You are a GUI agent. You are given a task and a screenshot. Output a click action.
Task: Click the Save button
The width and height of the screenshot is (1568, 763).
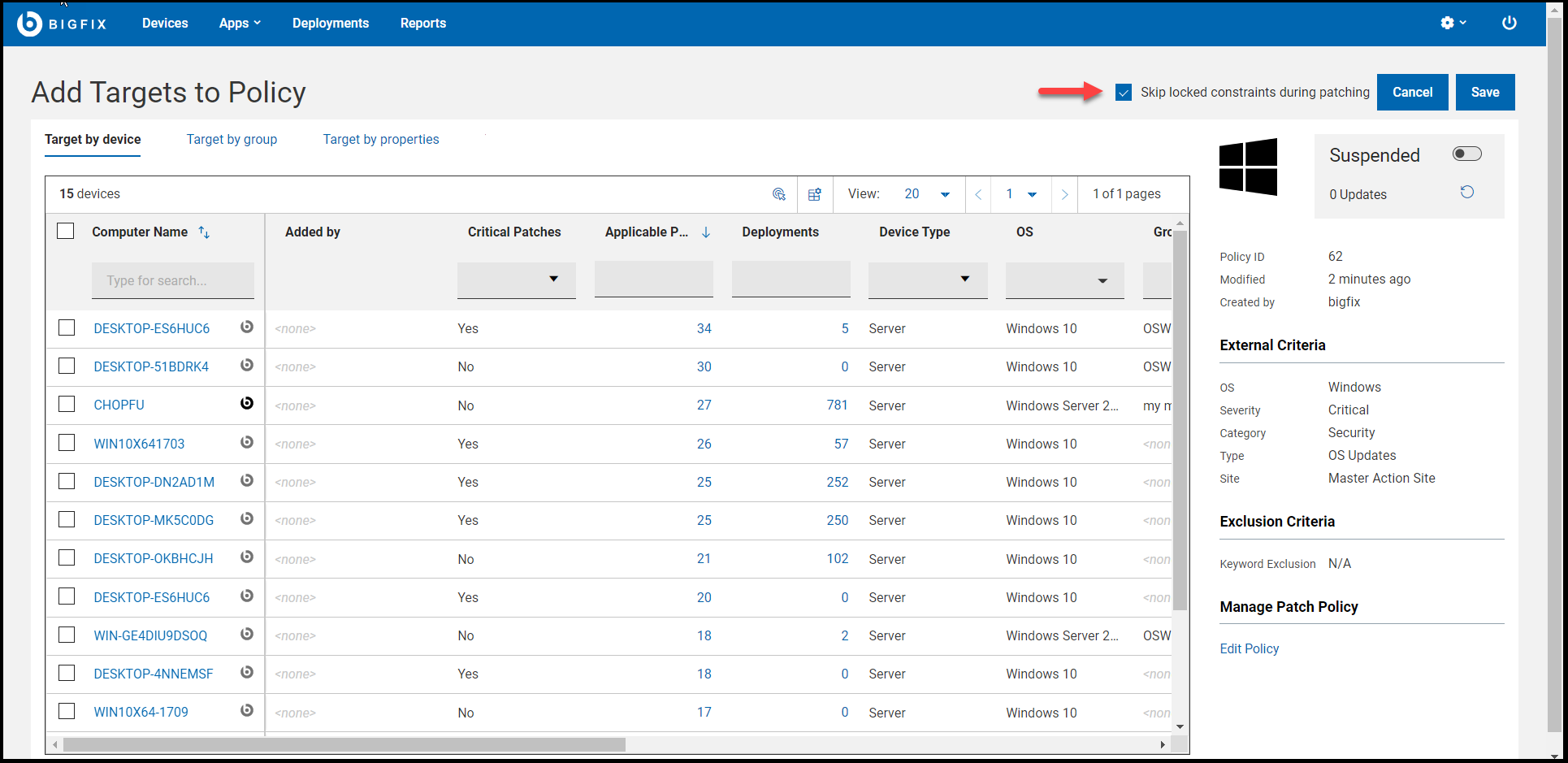pos(1484,93)
